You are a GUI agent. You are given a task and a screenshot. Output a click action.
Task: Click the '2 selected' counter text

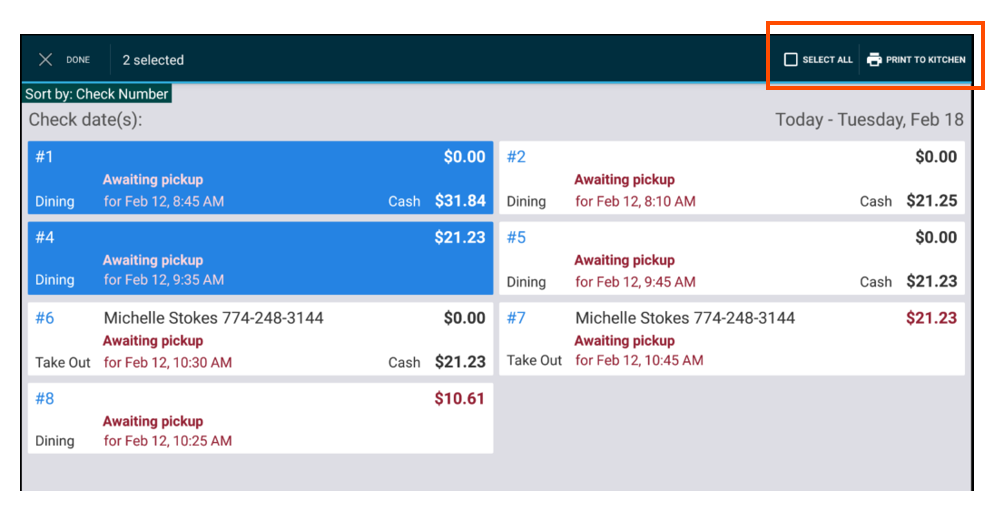153,60
